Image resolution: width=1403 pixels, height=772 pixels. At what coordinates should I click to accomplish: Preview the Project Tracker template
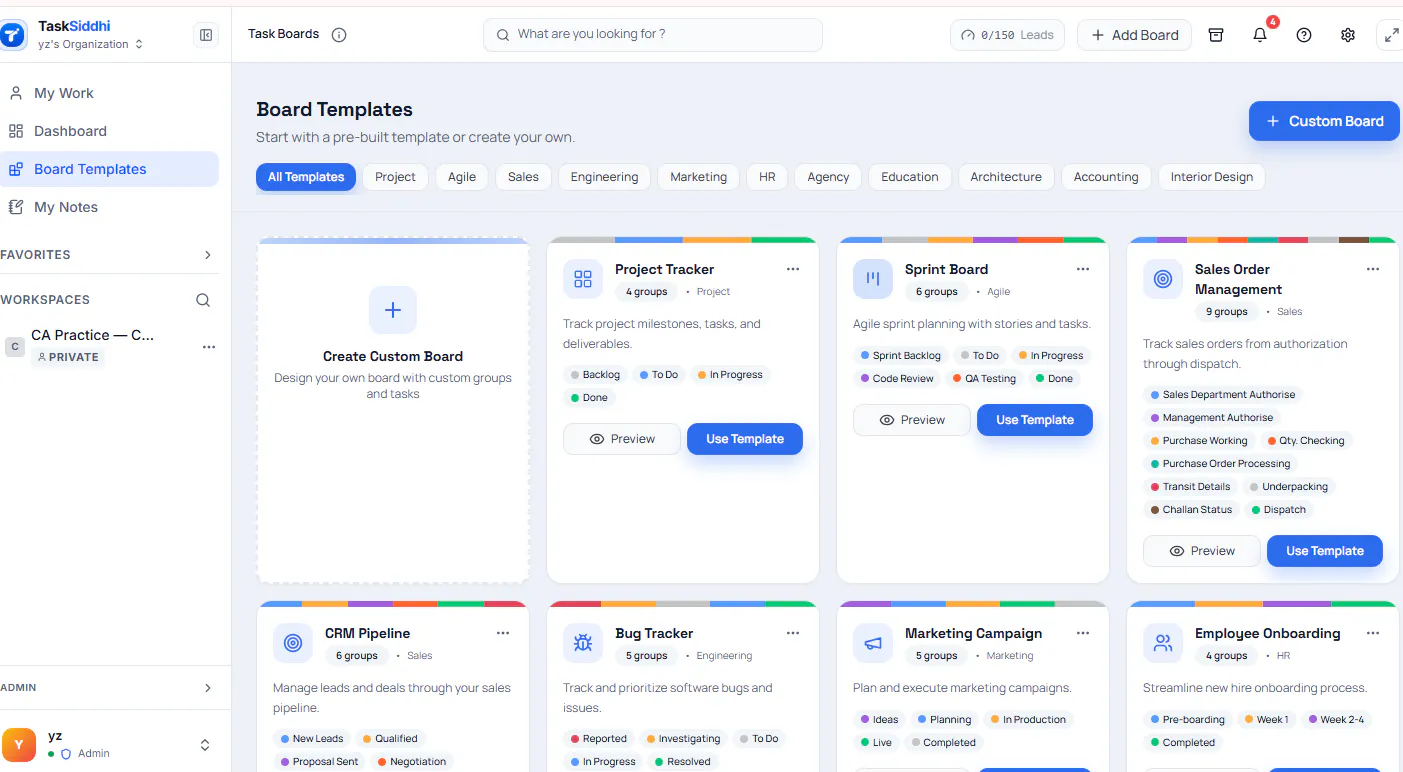(621, 439)
